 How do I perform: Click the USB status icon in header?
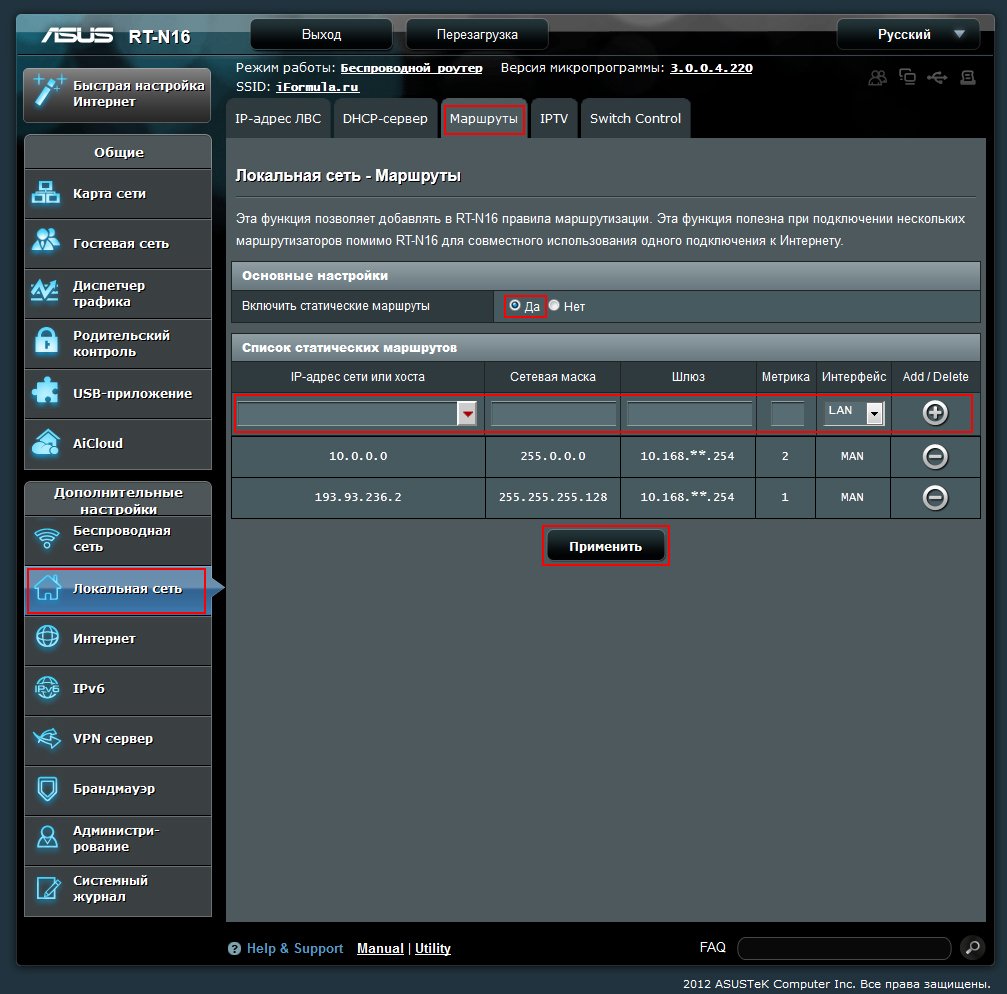[x=937, y=77]
